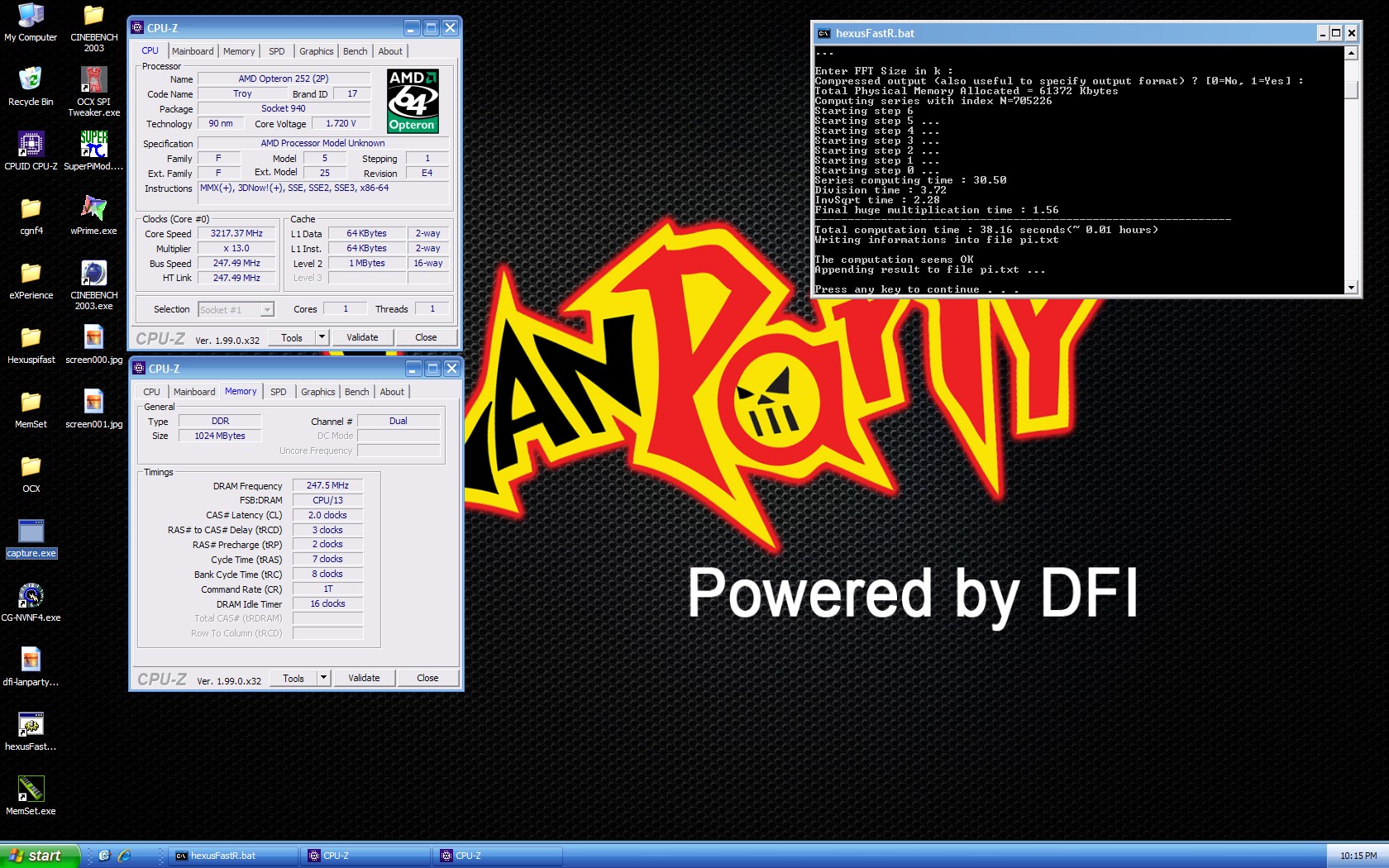Switch to Graphics tab in upper CPU-Z

(x=317, y=51)
